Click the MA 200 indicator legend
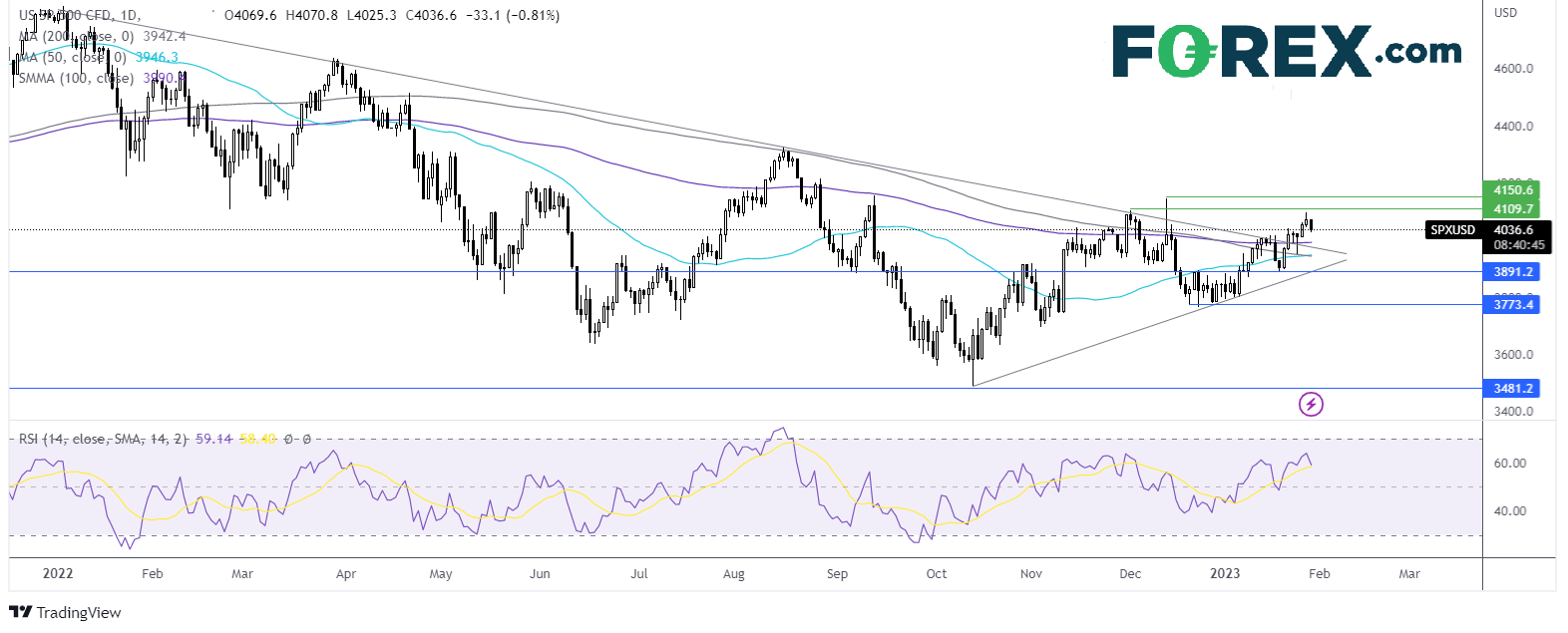1568x633 pixels. 77,36
